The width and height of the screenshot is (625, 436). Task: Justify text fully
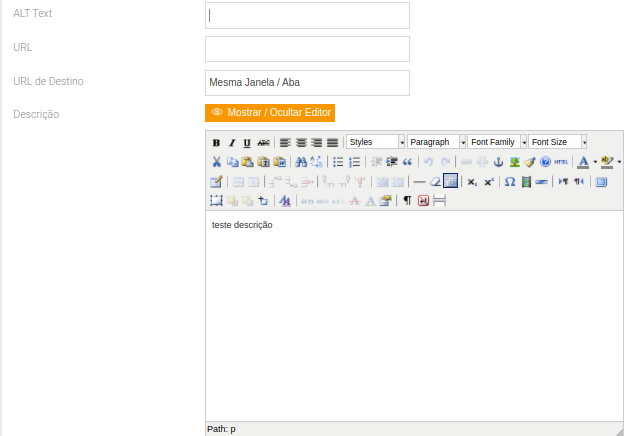click(x=332, y=143)
